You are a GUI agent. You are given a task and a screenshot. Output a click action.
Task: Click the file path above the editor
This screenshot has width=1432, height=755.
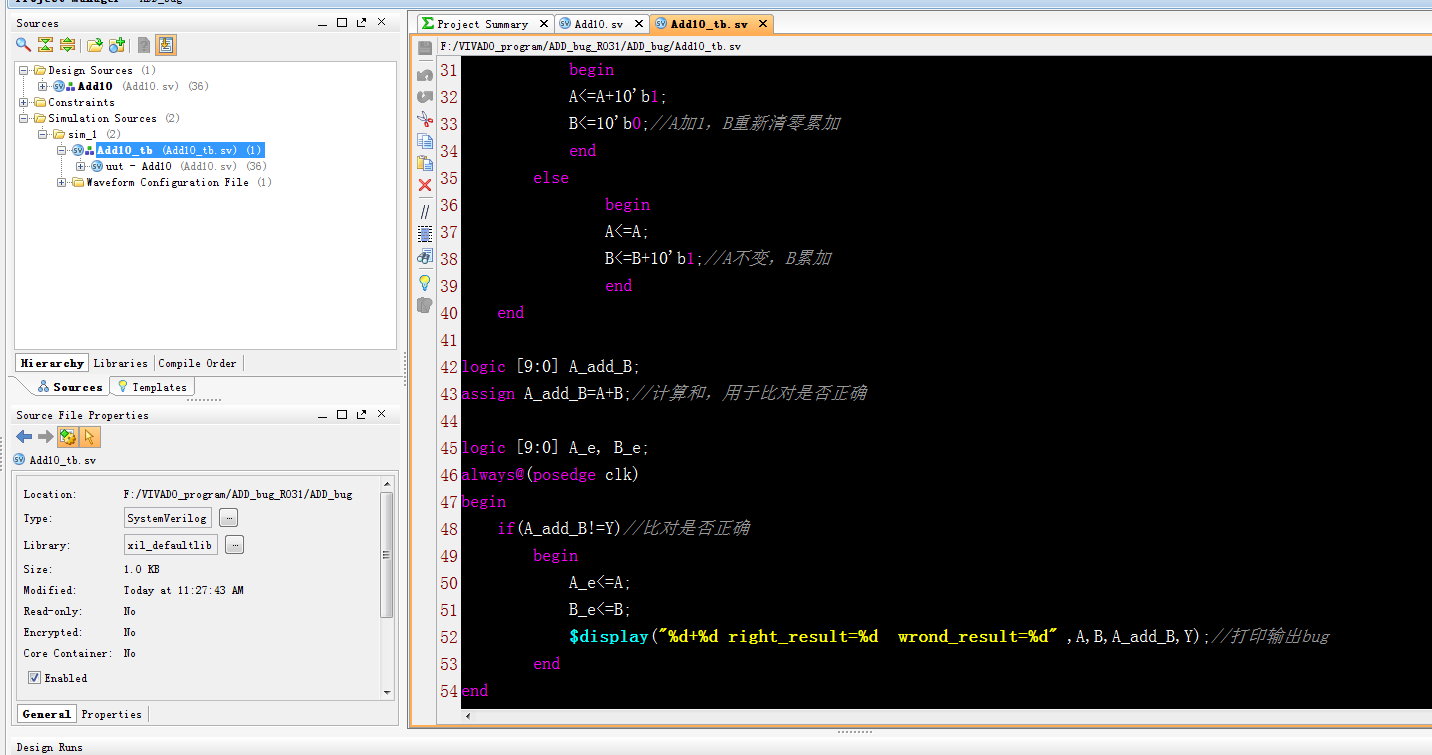(590, 46)
